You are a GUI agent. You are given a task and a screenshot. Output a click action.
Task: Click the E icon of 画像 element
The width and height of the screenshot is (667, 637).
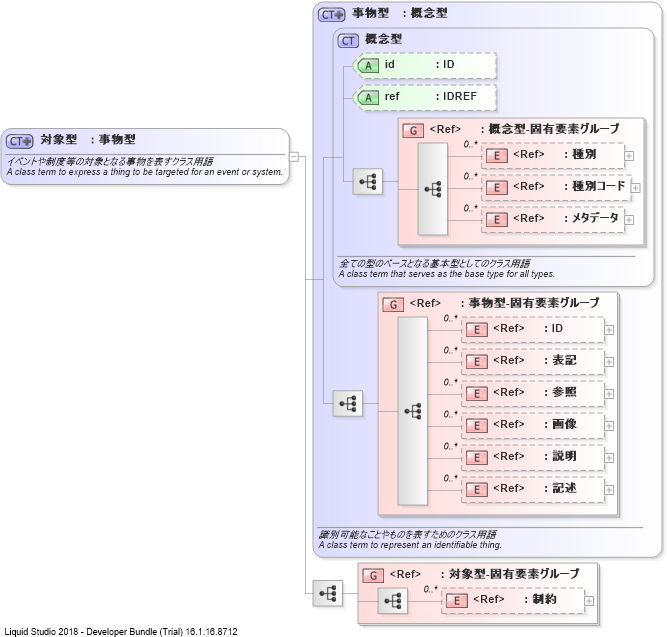pyautogui.click(x=476, y=426)
